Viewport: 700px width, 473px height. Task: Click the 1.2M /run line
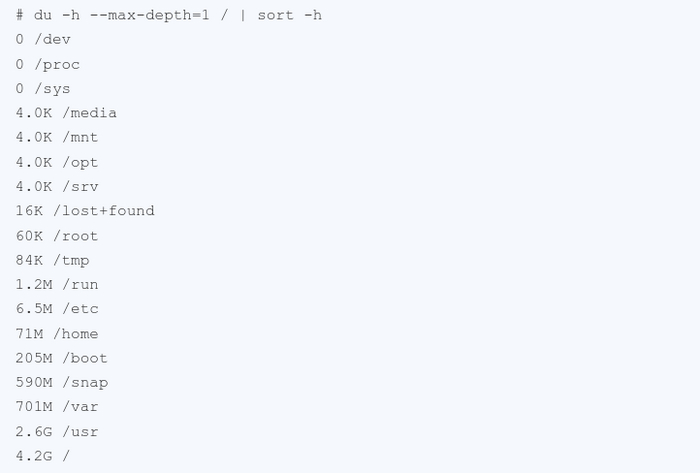pyautogui.click(x=57, y=285)
